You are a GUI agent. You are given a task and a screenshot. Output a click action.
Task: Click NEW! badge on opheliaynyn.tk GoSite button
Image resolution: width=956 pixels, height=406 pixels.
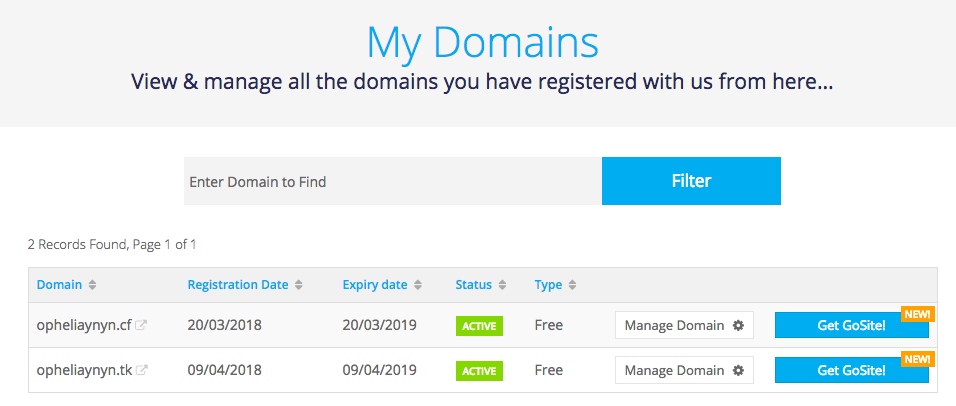coord(918,359)
